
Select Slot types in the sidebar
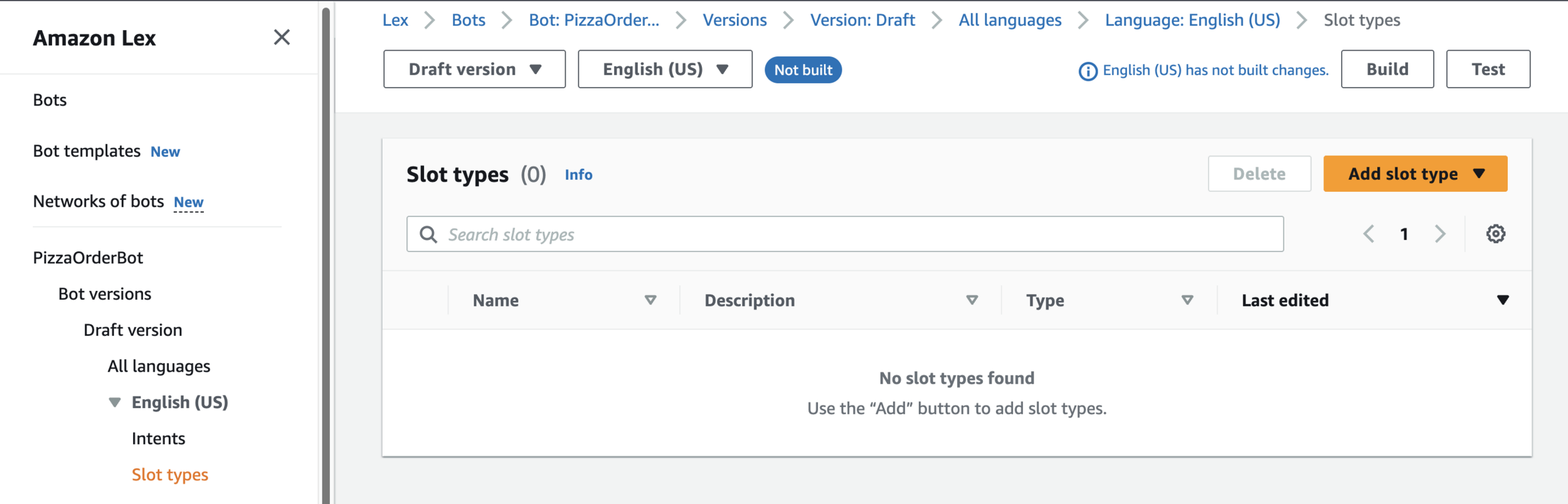[170, 475]
